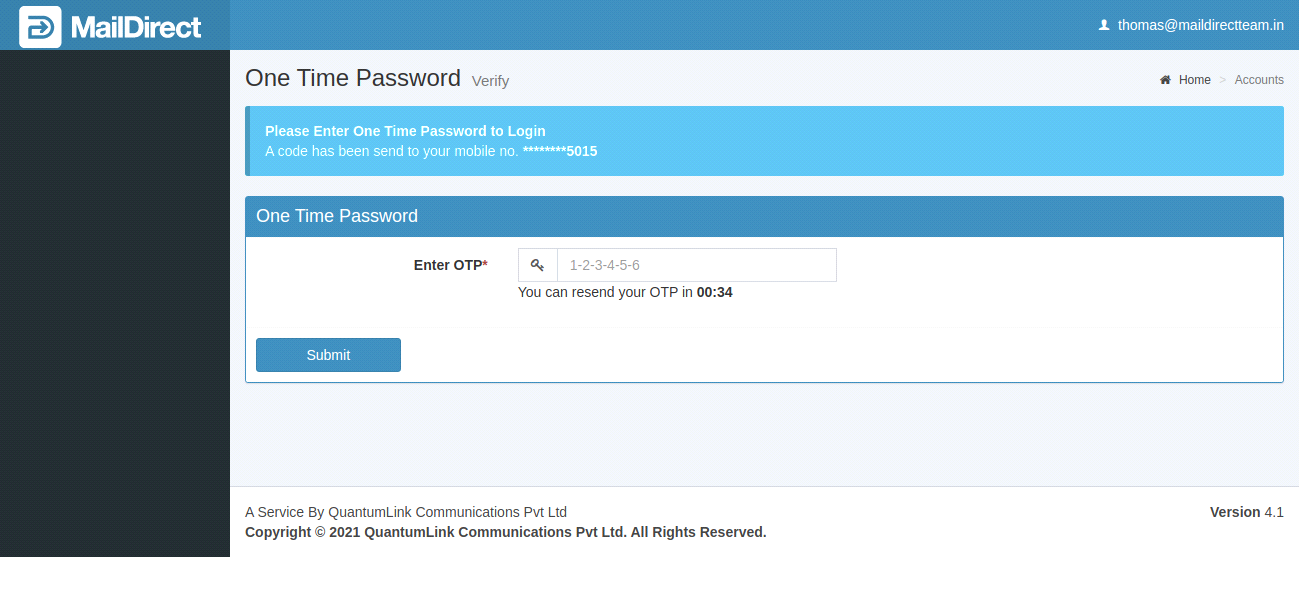Click the MailDirect logo icon
Viewport: 1299px width, 607px height.
coord(40,27)
